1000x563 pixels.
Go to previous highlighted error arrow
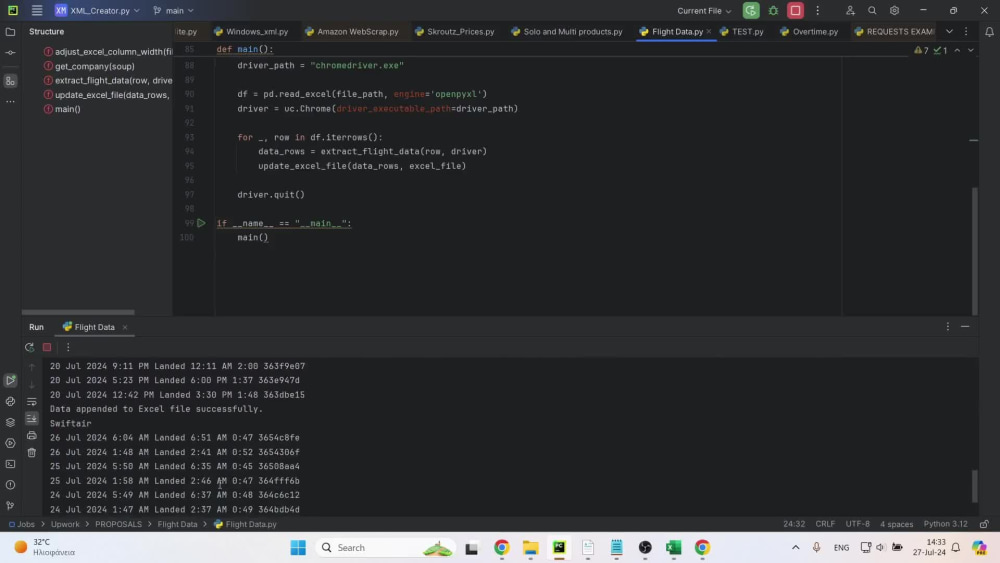pos(957,50)
